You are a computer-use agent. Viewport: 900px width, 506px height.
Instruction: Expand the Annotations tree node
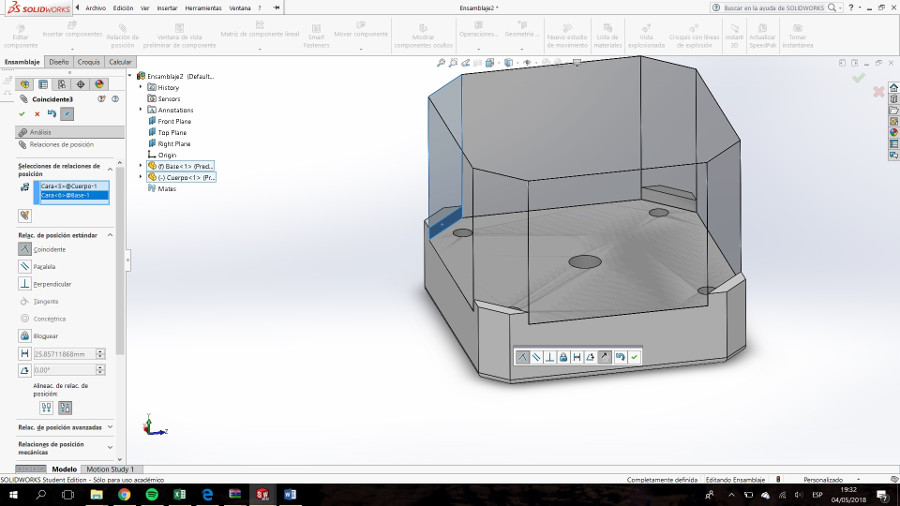click(x=141, y=110)
